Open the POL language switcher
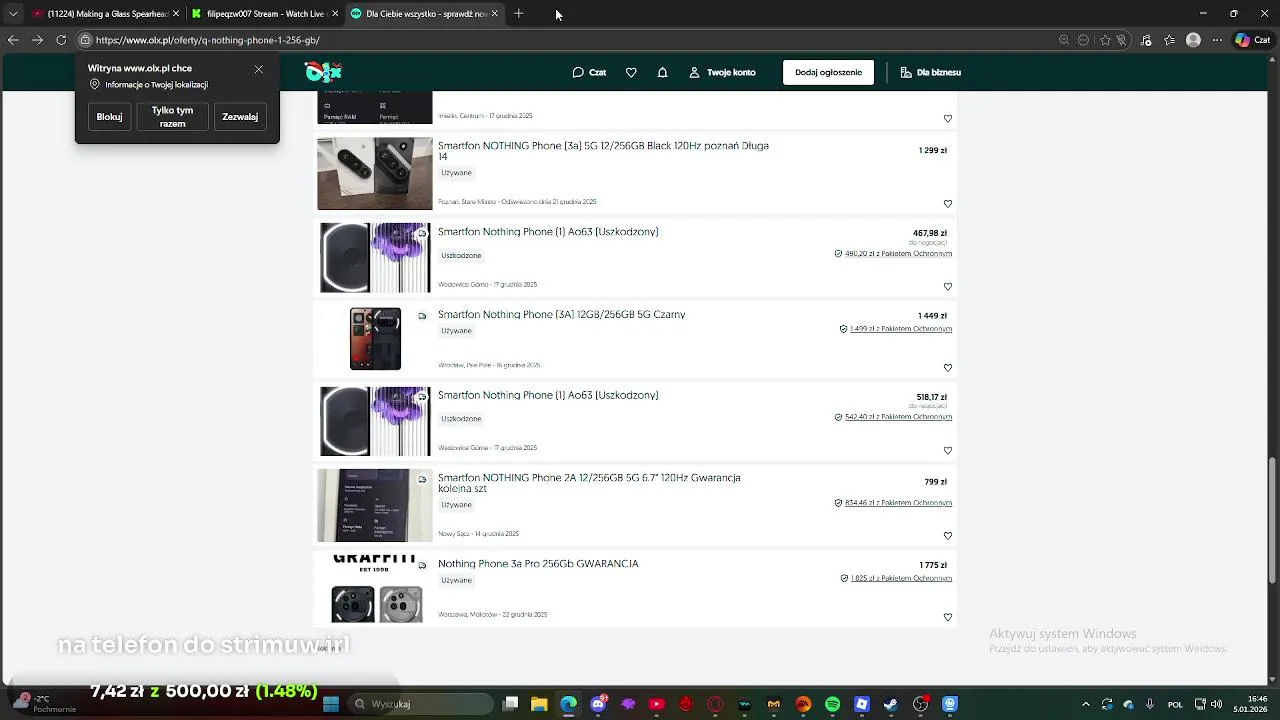 (x=1175, y=704)
